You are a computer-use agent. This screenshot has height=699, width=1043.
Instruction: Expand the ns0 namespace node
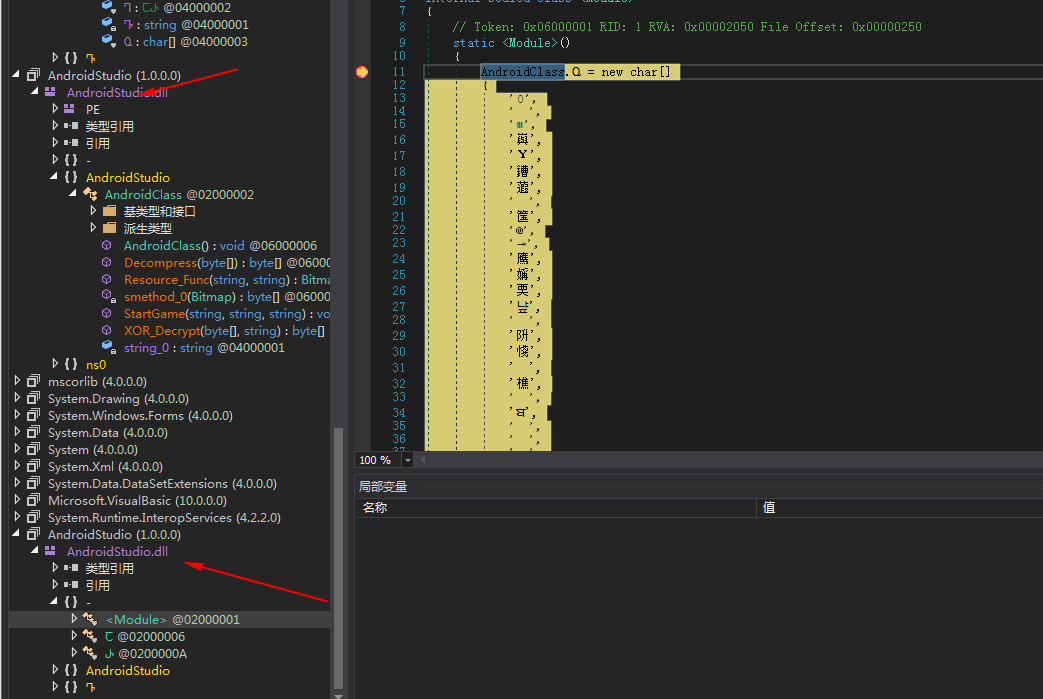coord(55,364)
